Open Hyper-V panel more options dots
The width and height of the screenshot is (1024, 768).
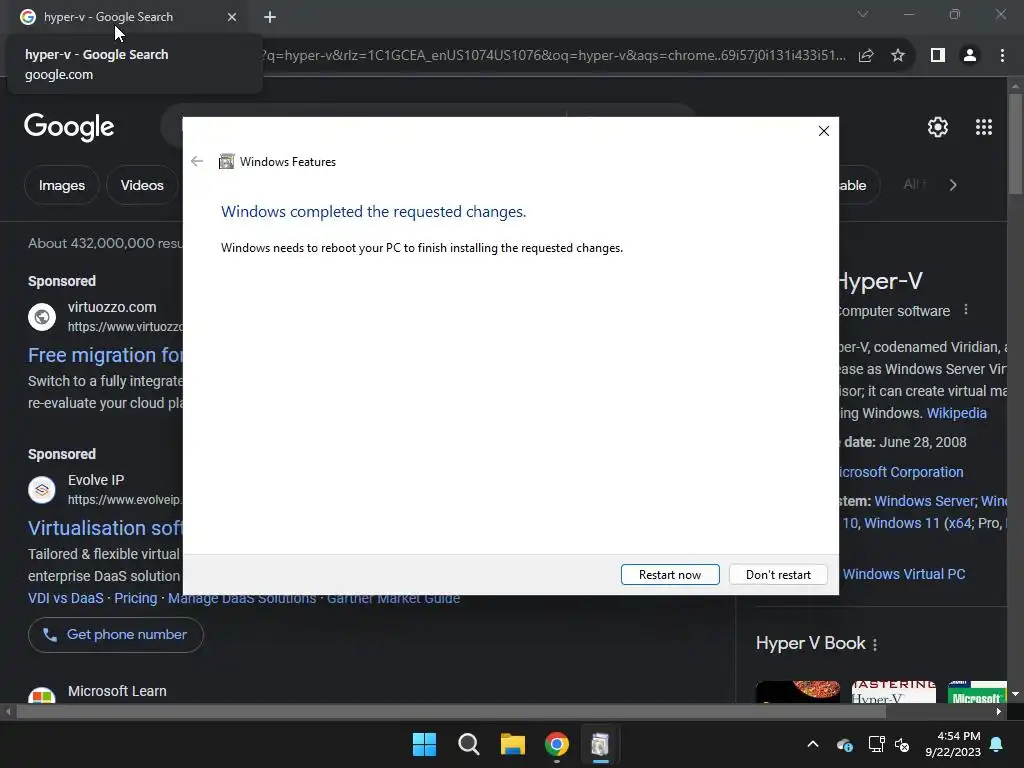click(966, 310)
